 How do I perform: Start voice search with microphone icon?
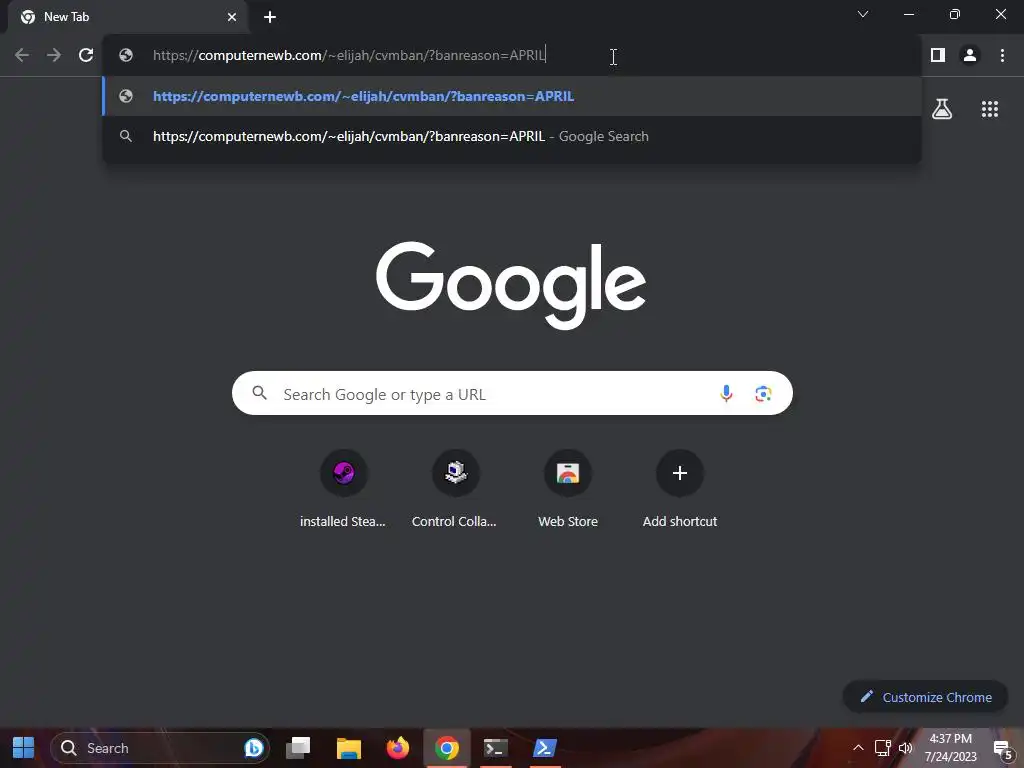pyautogui.click(x=726, y=394)
